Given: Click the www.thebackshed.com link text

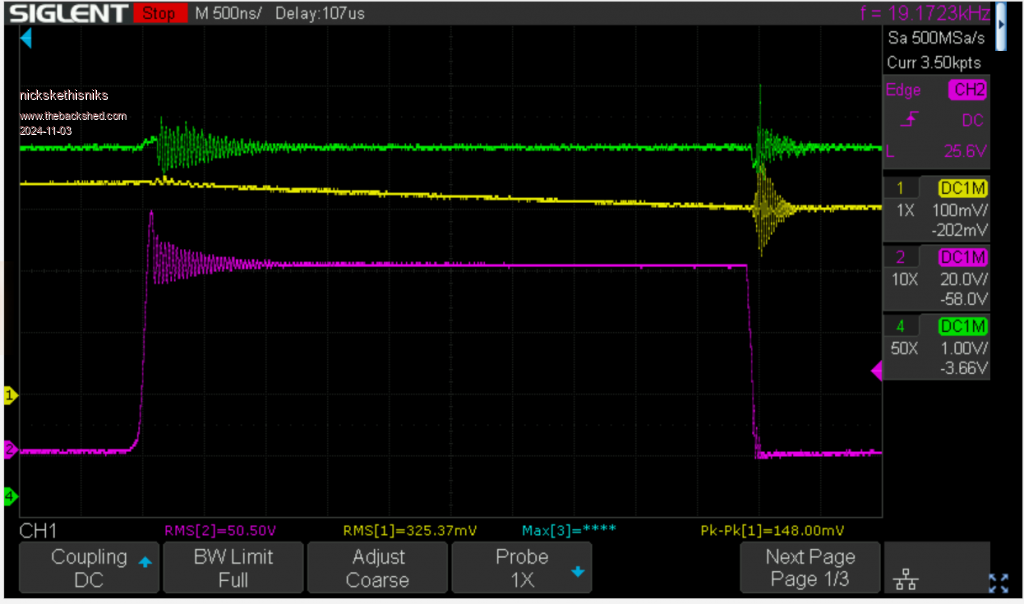Looking at the screenshot, I should click(x=73, y=116).
